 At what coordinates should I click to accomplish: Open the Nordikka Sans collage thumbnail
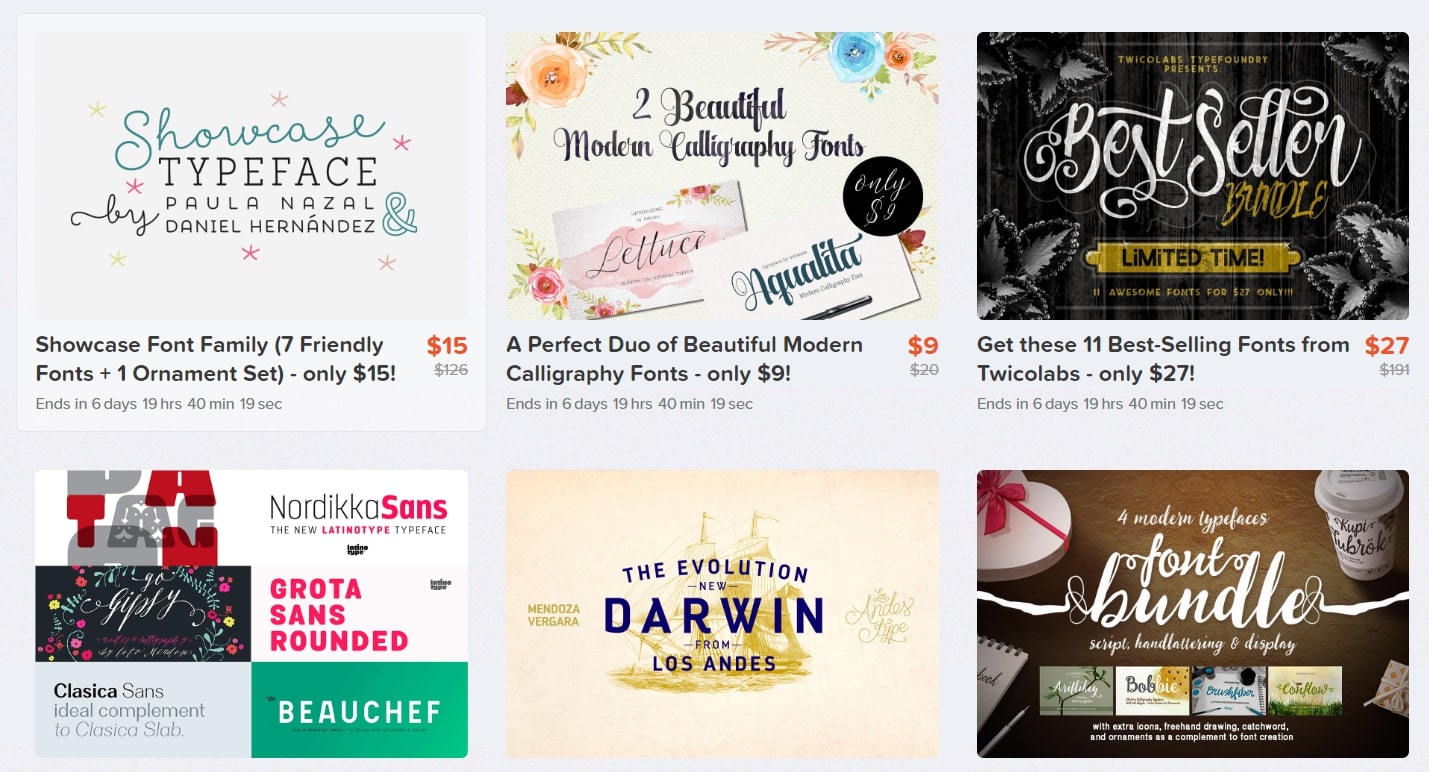[x=251, y=614]
